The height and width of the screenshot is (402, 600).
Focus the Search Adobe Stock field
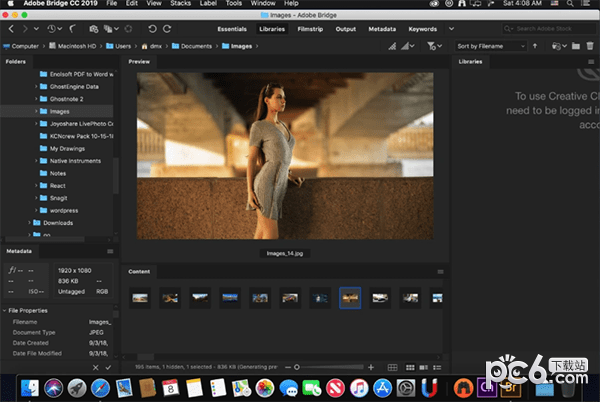pyautogui.click(x=549, y=29)
